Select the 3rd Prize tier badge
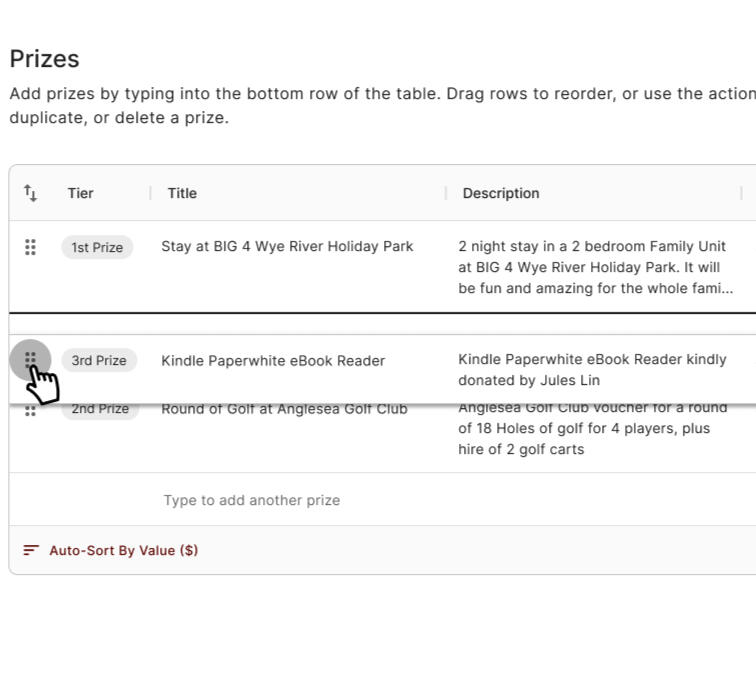The width and height of the screenshot is (756, 690). coord(98,360)
